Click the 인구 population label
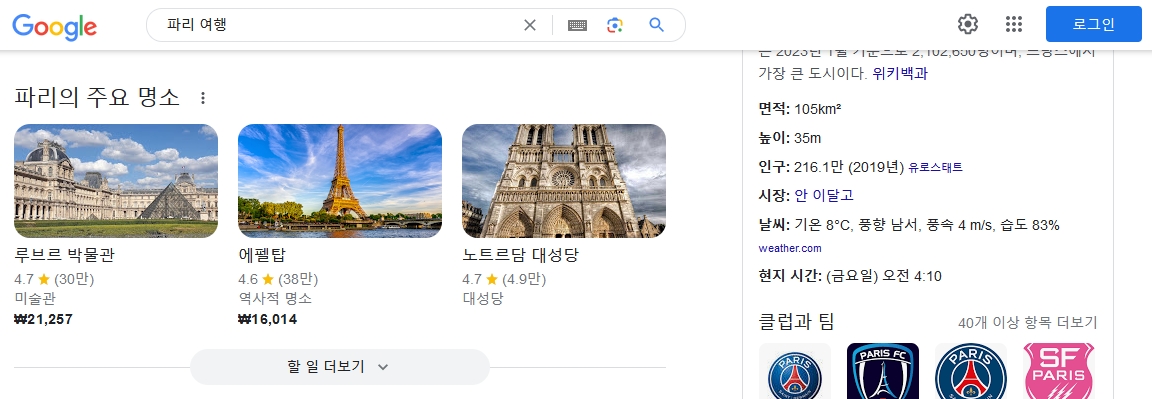 pos(774,167)
